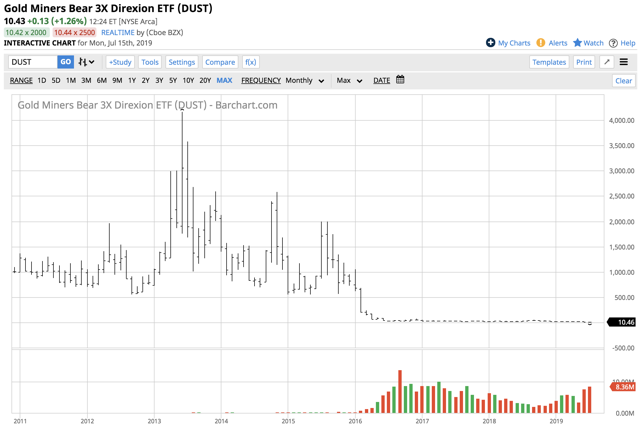Click the Alerts link text
Image resolution: width=640 pixels, height=425 pixels.
558,43
